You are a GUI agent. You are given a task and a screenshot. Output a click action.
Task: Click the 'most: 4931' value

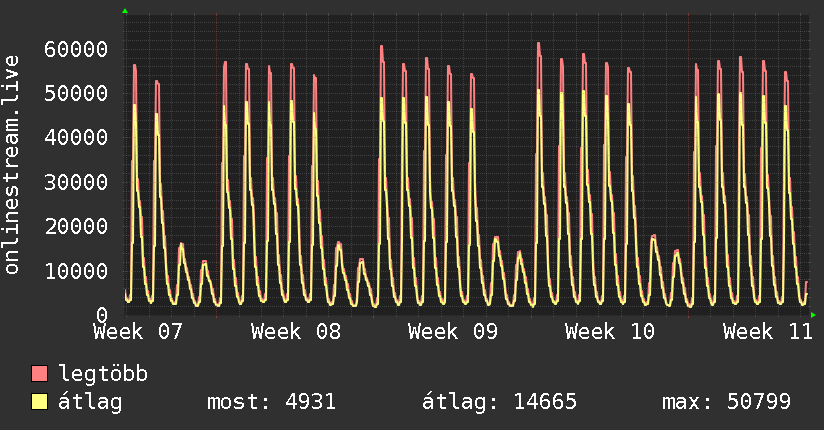coord(271,402)
